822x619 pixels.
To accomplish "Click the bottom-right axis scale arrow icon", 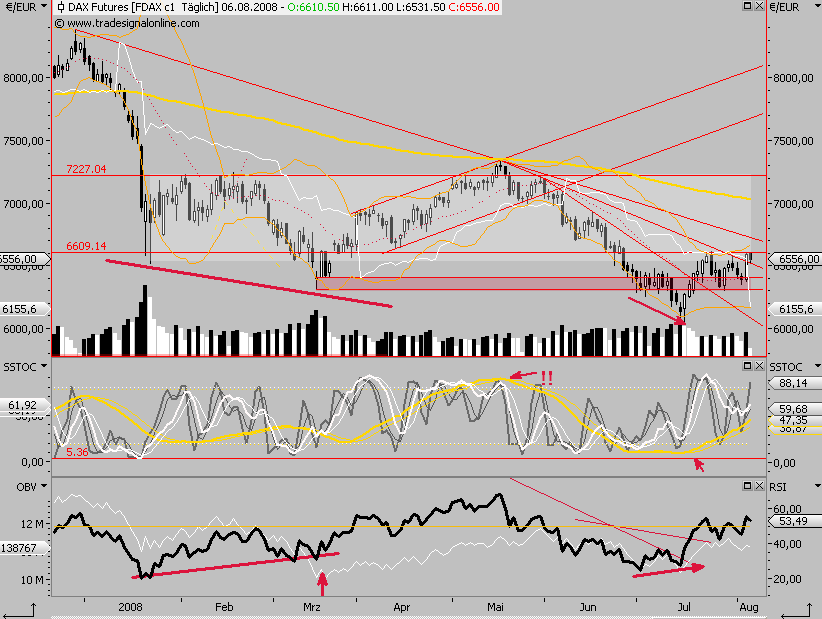I will [x=799, y=611].
